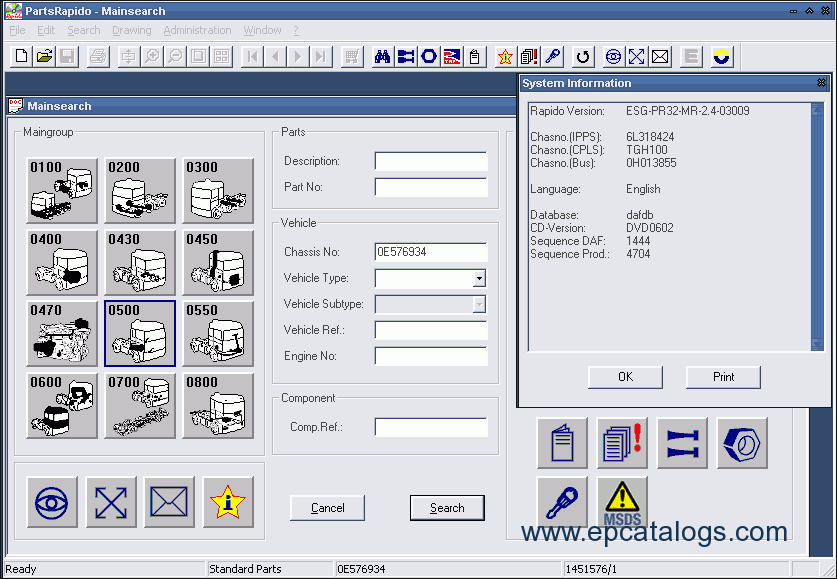Click the Cancel button
837x579 pixels.
[x=327, y=507]
